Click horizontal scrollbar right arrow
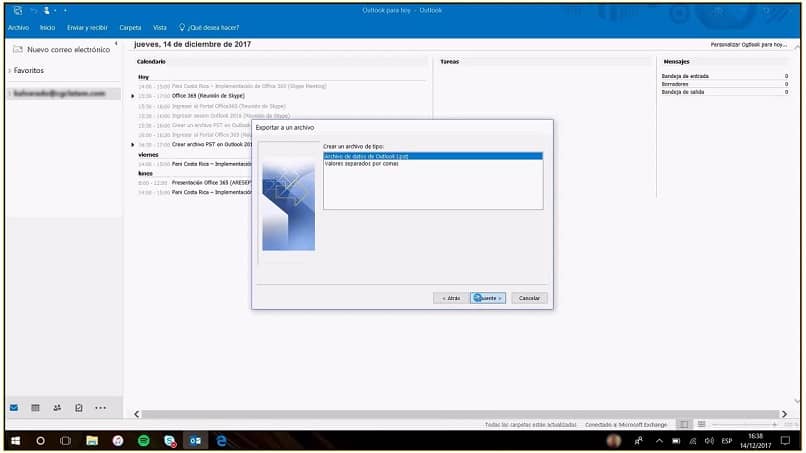The image size is (806, 453). 784,414
